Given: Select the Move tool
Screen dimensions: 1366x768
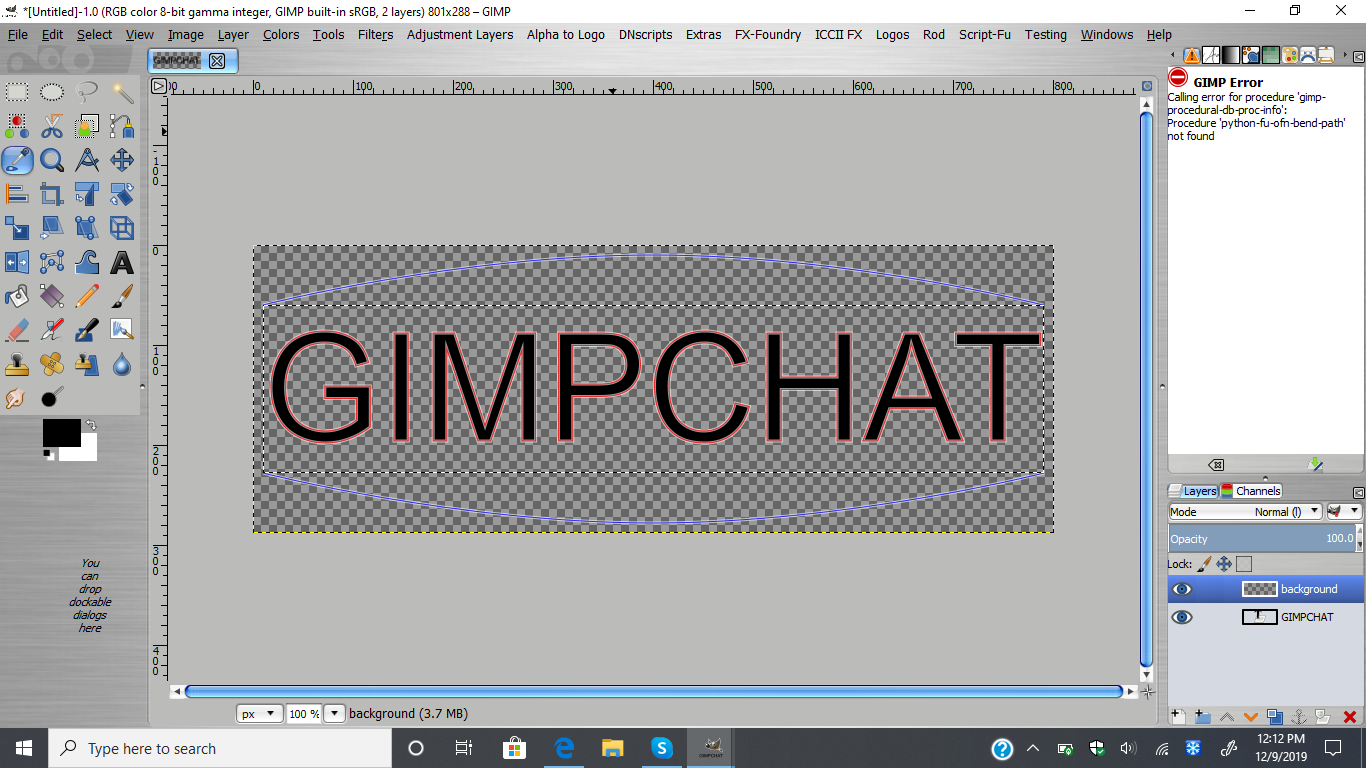Looking at the screenshot, I should tap(122, 161).
